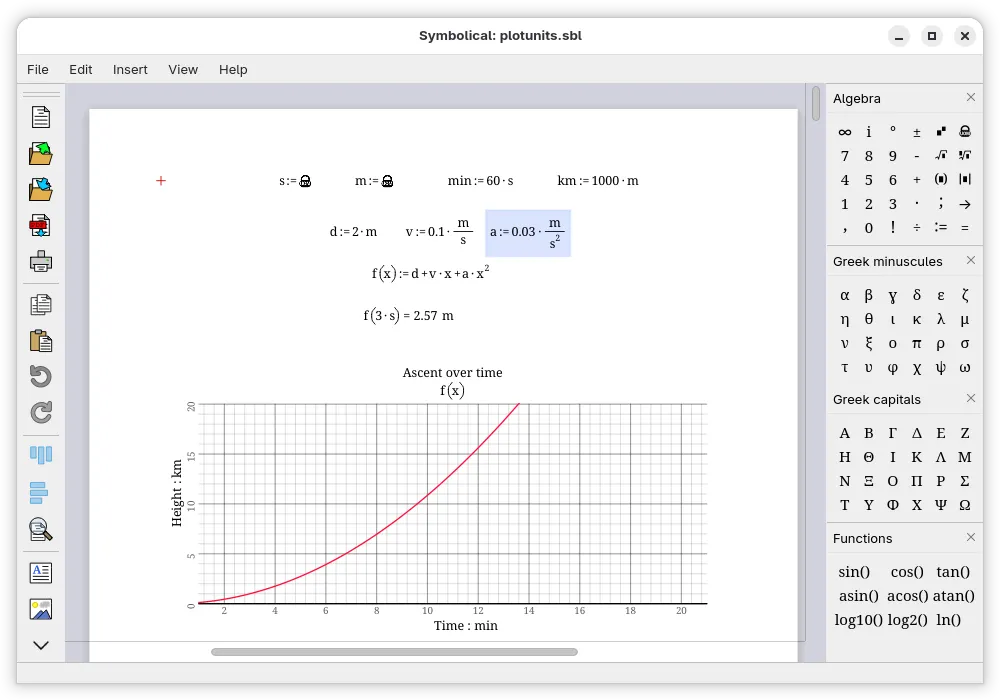
Task: Insert Greek letter lambda λ
Action: pos(941,319)
